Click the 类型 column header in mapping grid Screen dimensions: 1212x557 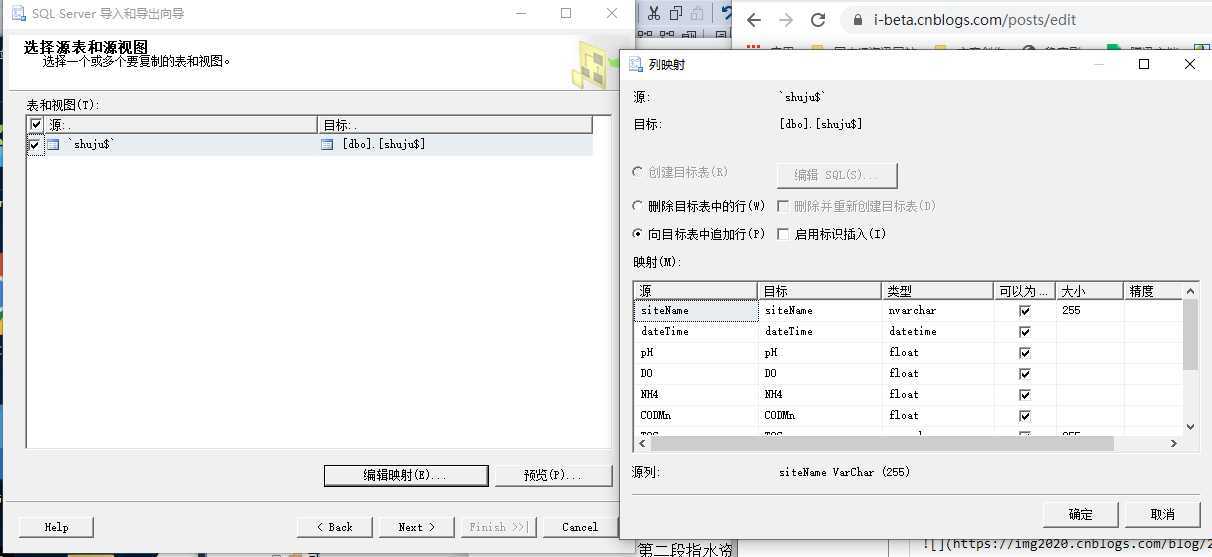pyautogui.click(x=938, y=291)
